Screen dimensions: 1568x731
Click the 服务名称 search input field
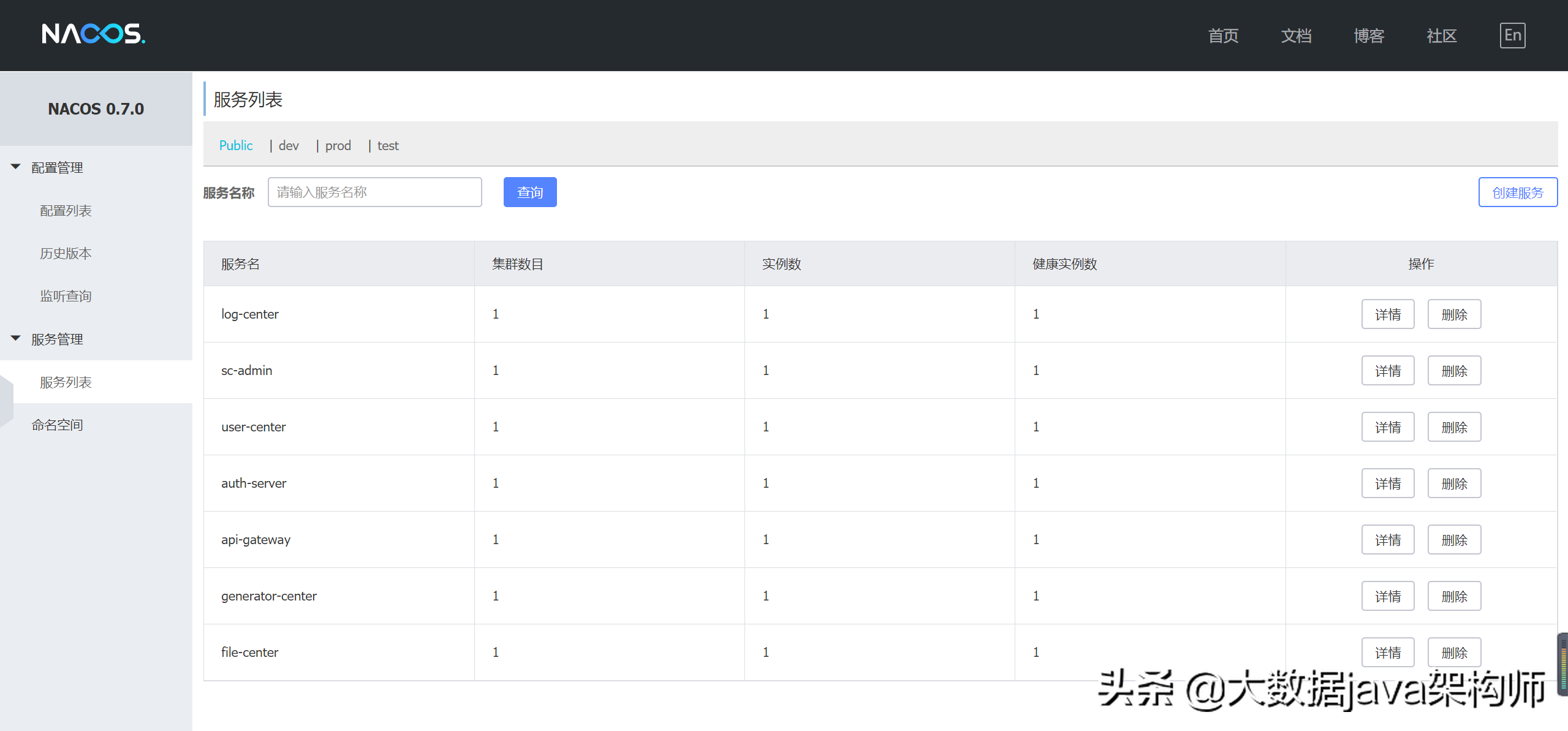pos(374,192)
